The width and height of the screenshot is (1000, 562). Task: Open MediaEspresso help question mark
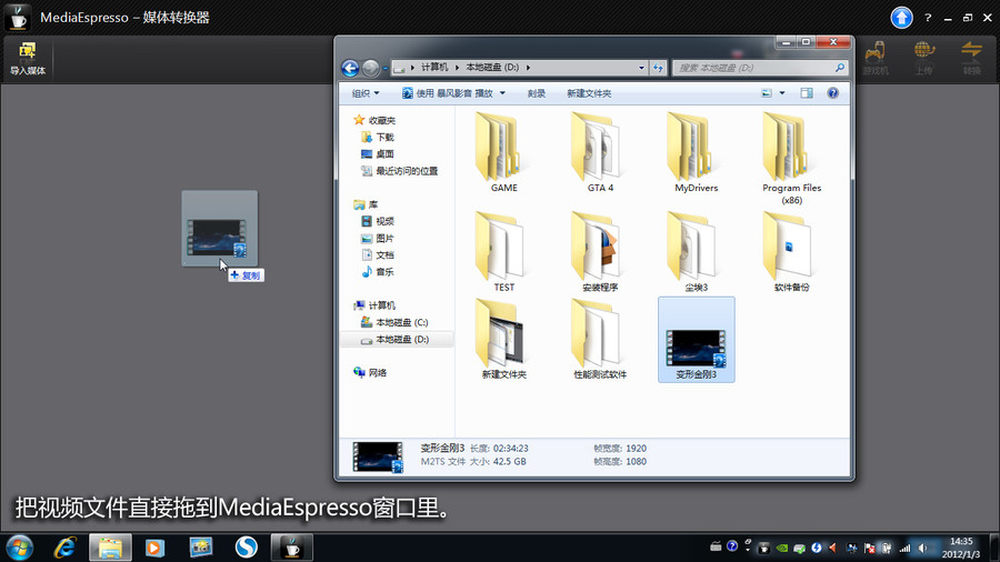tap(928, 18)
